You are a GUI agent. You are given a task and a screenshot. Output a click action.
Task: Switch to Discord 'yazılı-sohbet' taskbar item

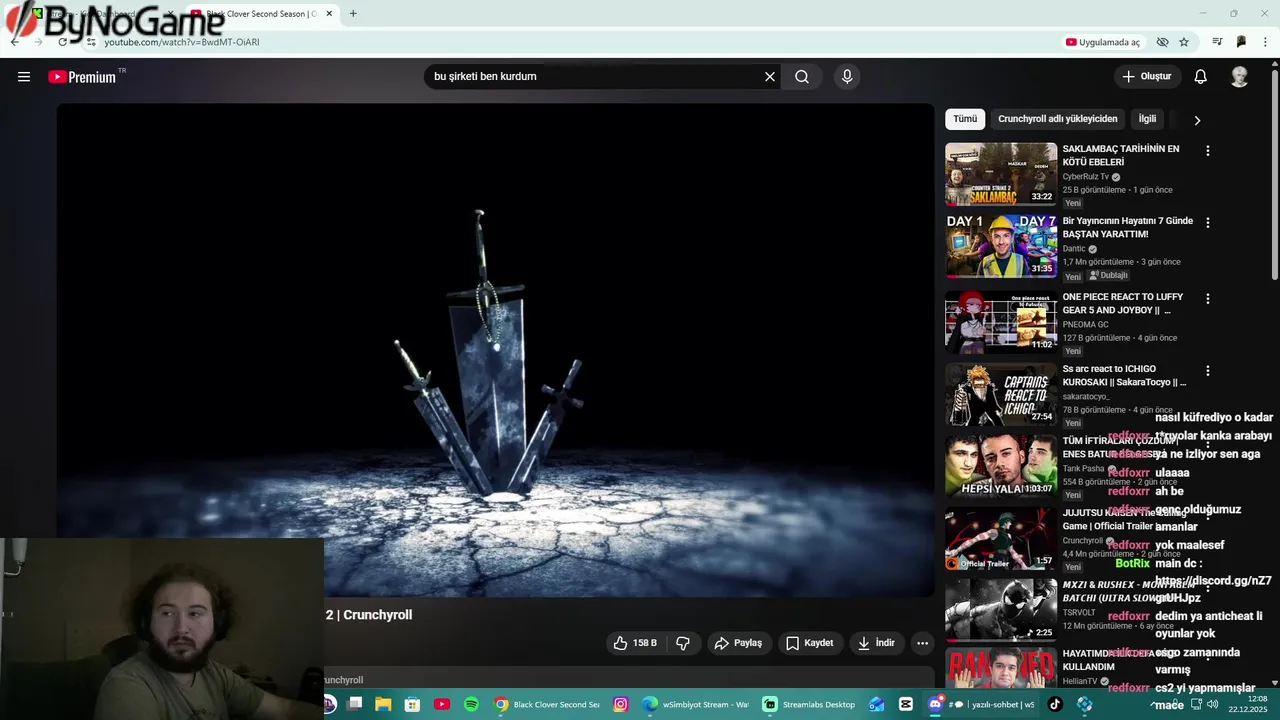982,704
